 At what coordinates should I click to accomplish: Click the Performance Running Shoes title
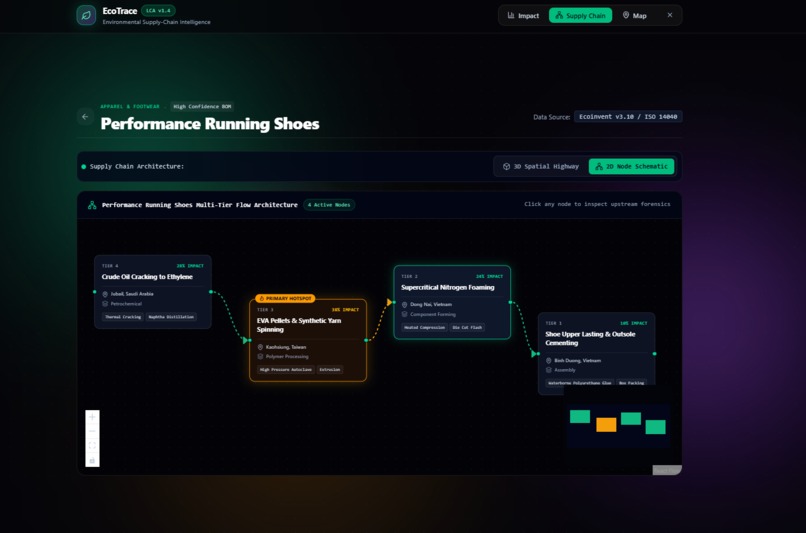(210, 124)
